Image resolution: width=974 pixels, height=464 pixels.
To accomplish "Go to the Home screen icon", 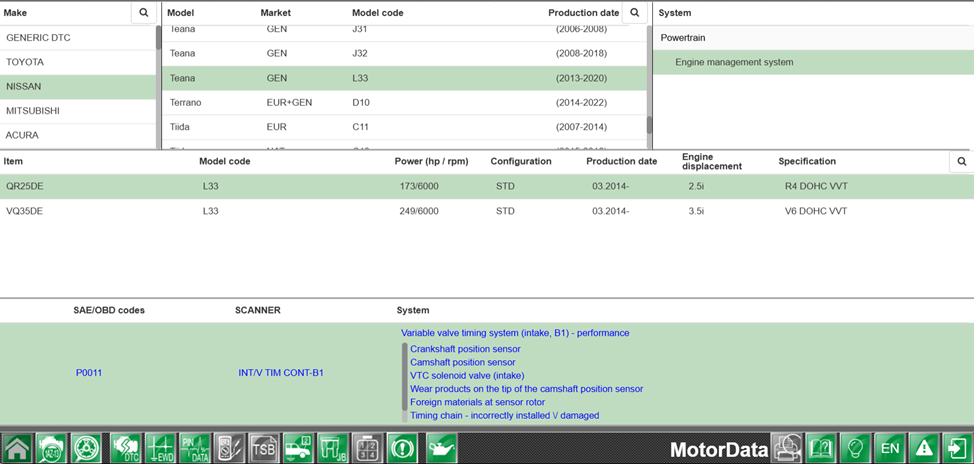I will click(17, 447).
